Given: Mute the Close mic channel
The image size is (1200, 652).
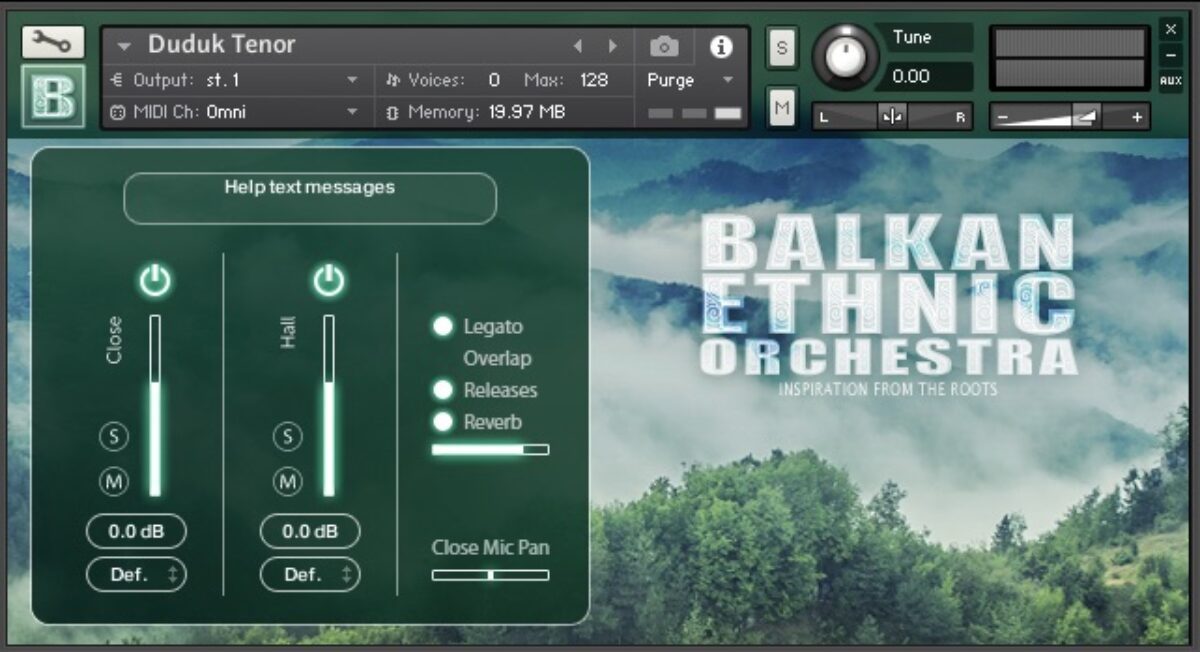Looking at the screenshot, I should [x=114, y=481].
